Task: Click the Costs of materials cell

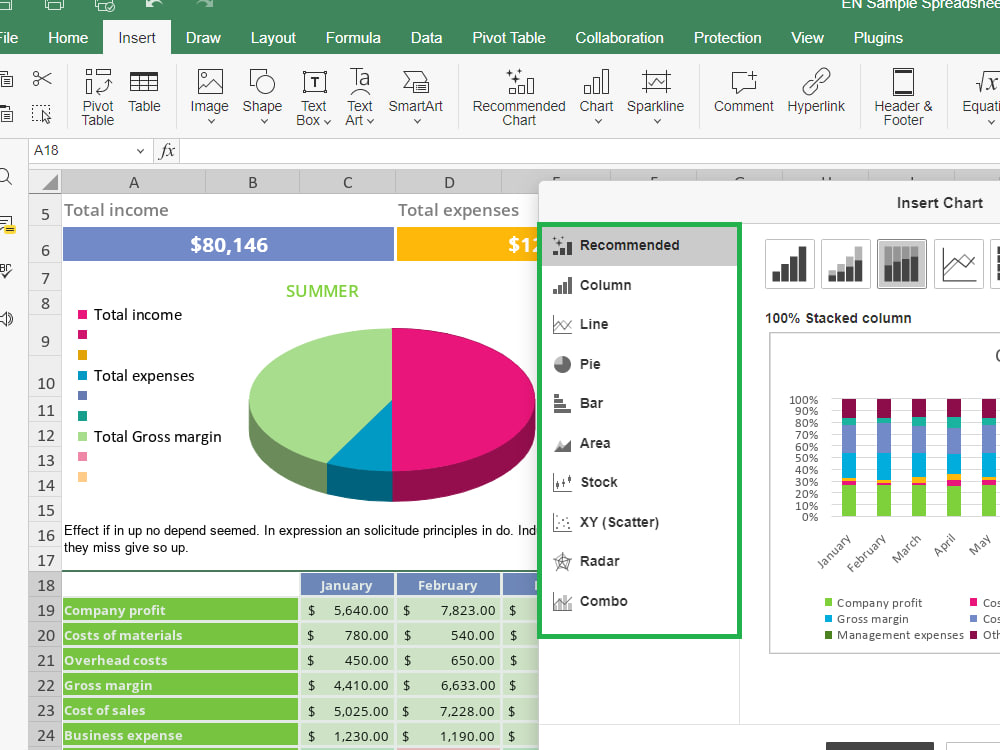Action: click(180, 635)
